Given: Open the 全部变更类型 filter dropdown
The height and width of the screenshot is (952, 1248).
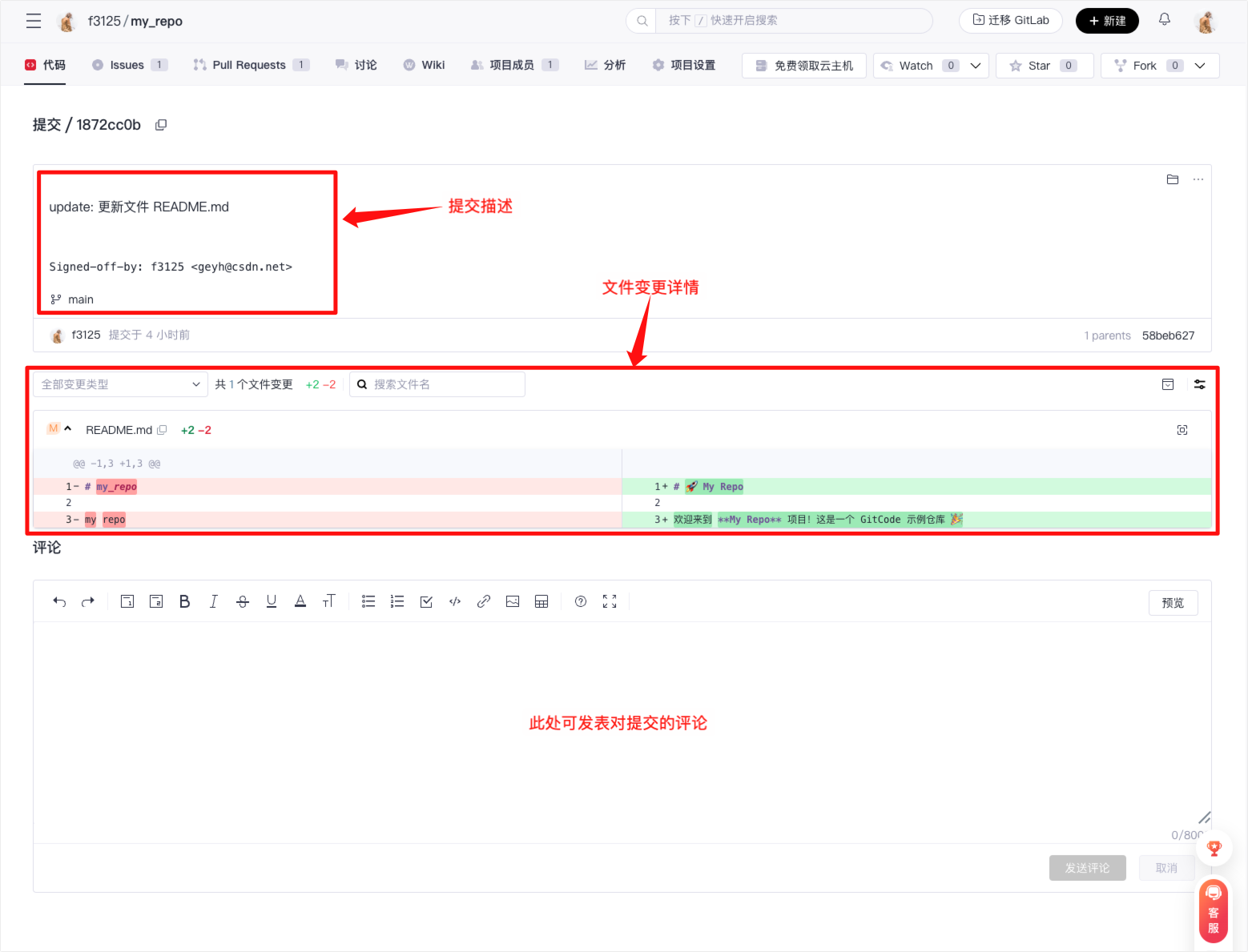Looking at the screenshot, I should (120, 384).
